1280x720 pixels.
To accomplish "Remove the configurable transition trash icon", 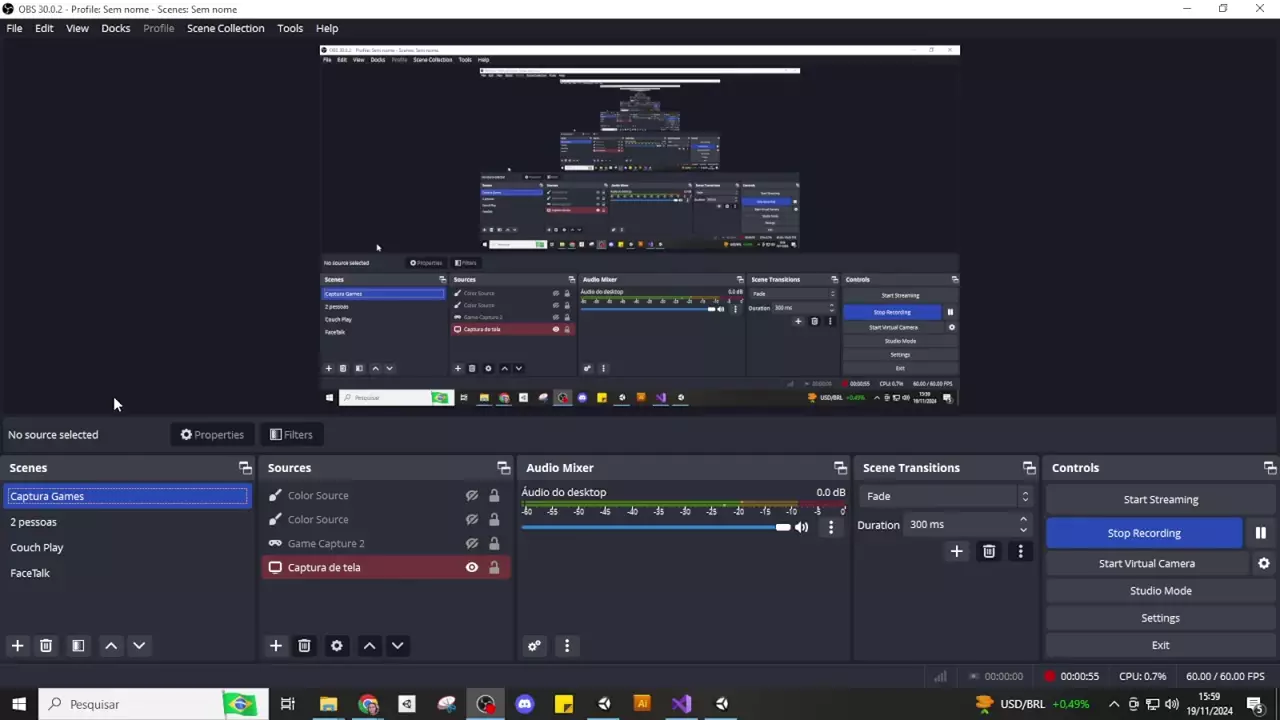I will [x=988, y=551].
